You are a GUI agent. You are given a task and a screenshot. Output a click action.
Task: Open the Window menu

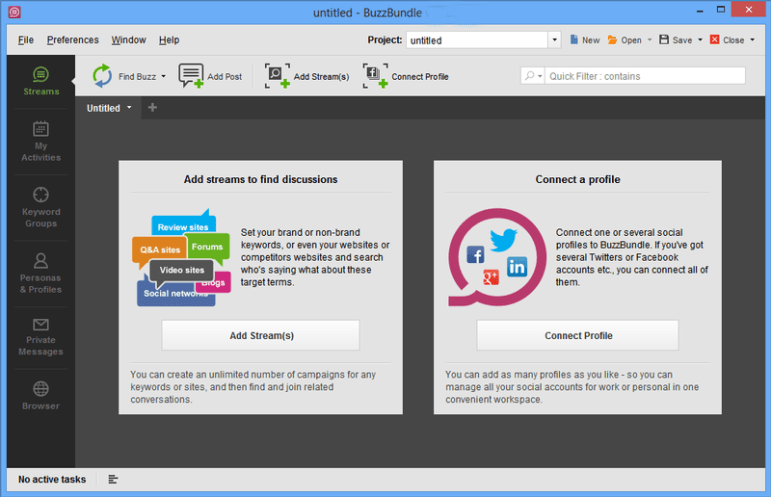click(x=128, y=40)
